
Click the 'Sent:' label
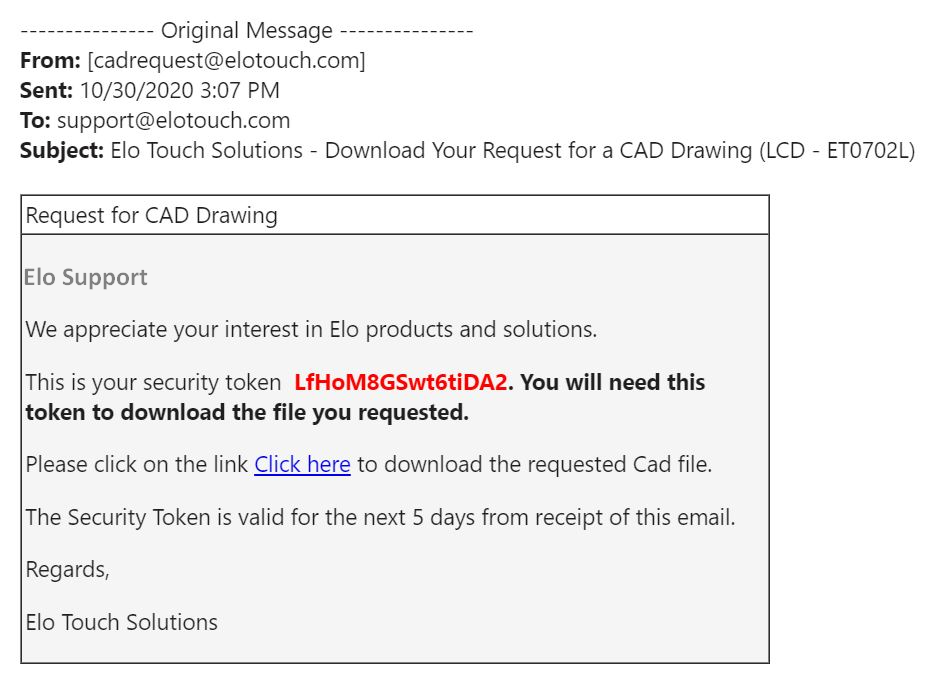pyautogui.click(x=46, y=91)
